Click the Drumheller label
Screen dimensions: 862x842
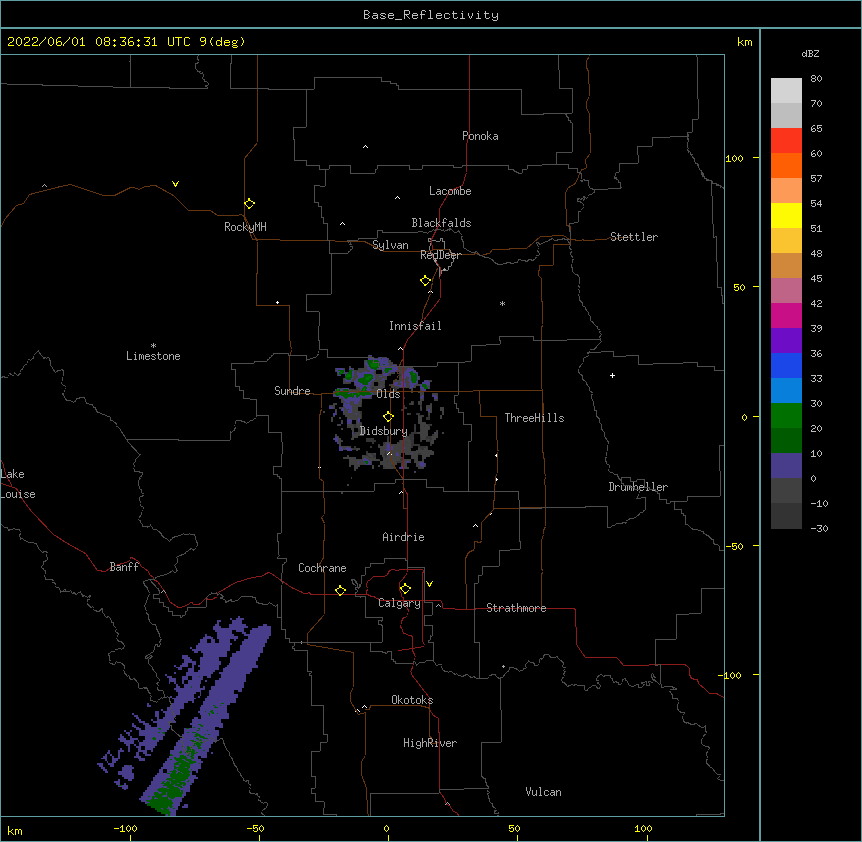[638, 487]
